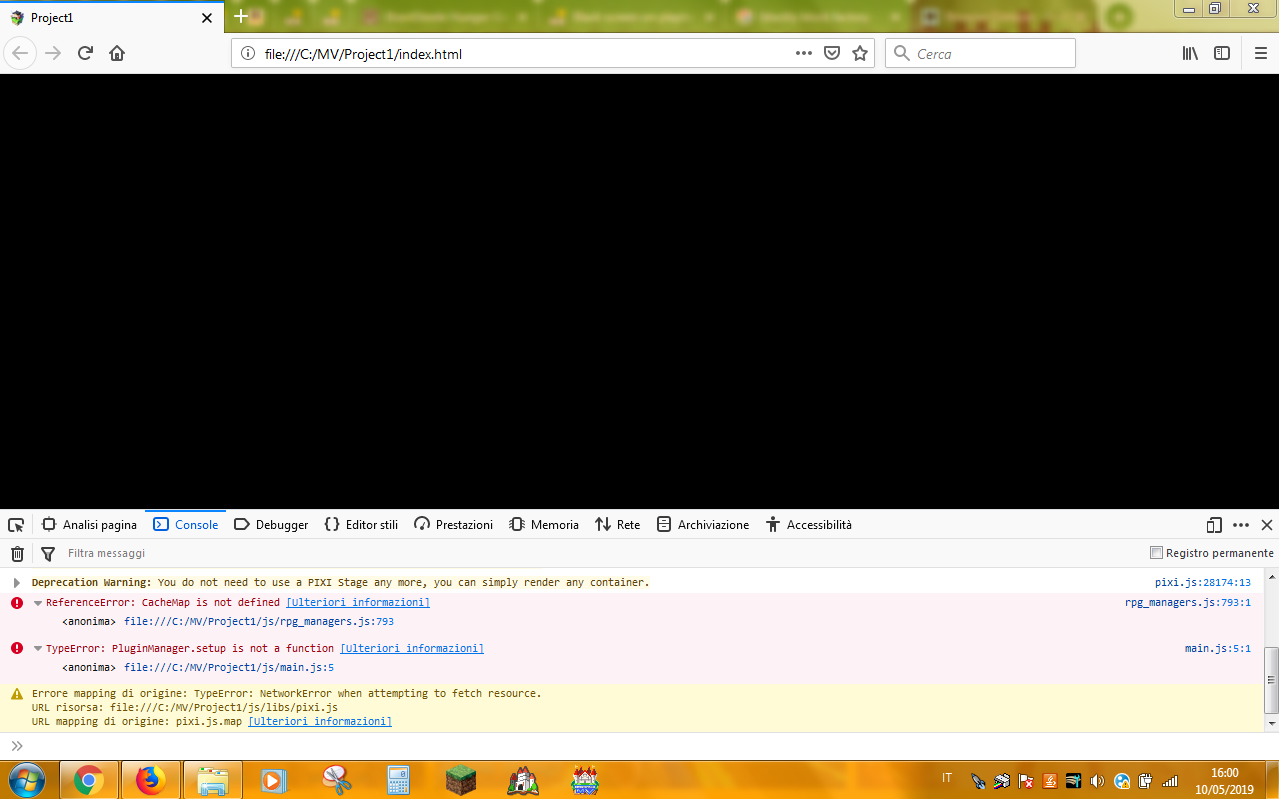Go back with the browser back arrow
The image size is (1279, 799).
(x=20, y=53)
